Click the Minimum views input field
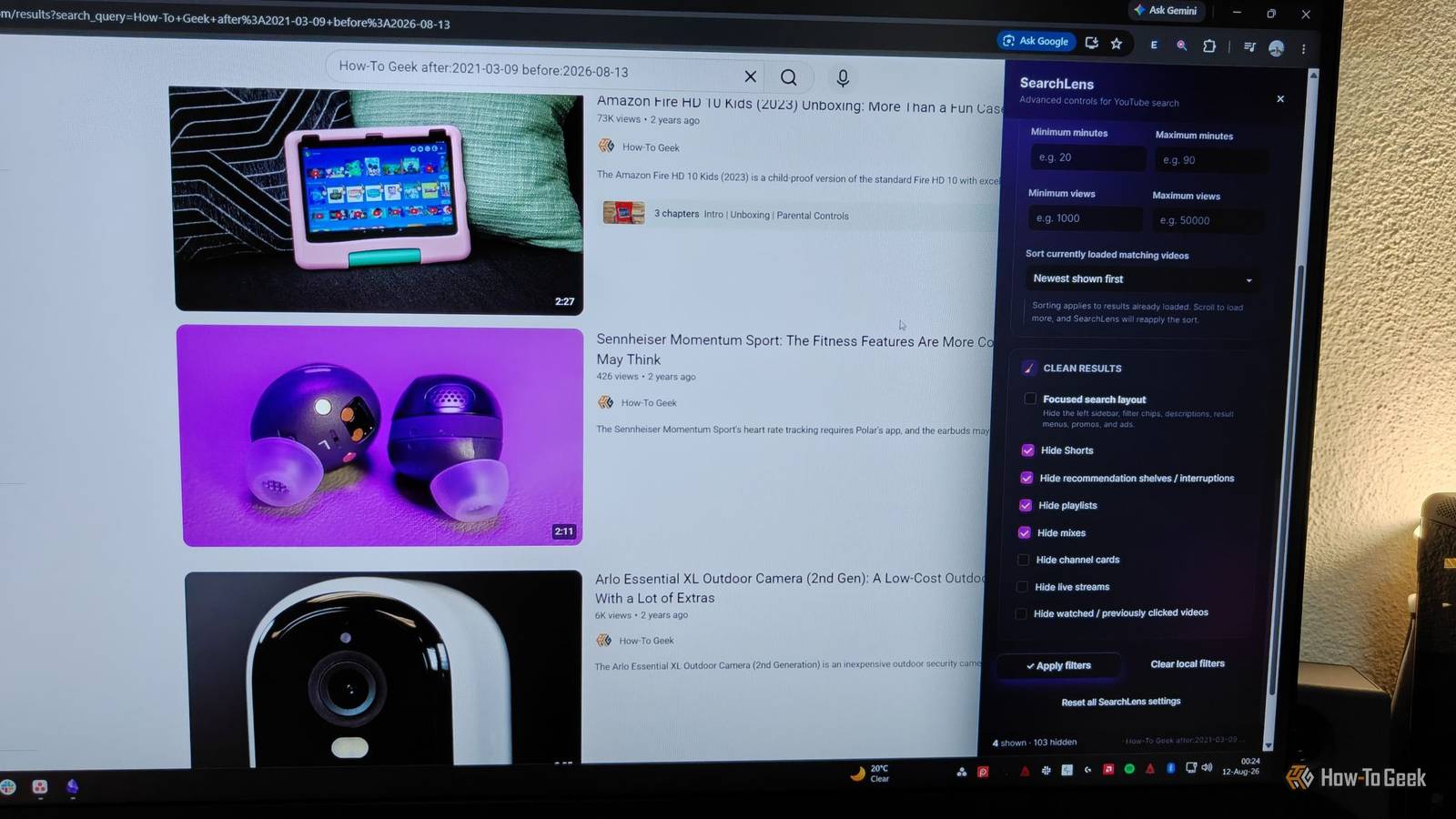 click(x=1085, y=218)
